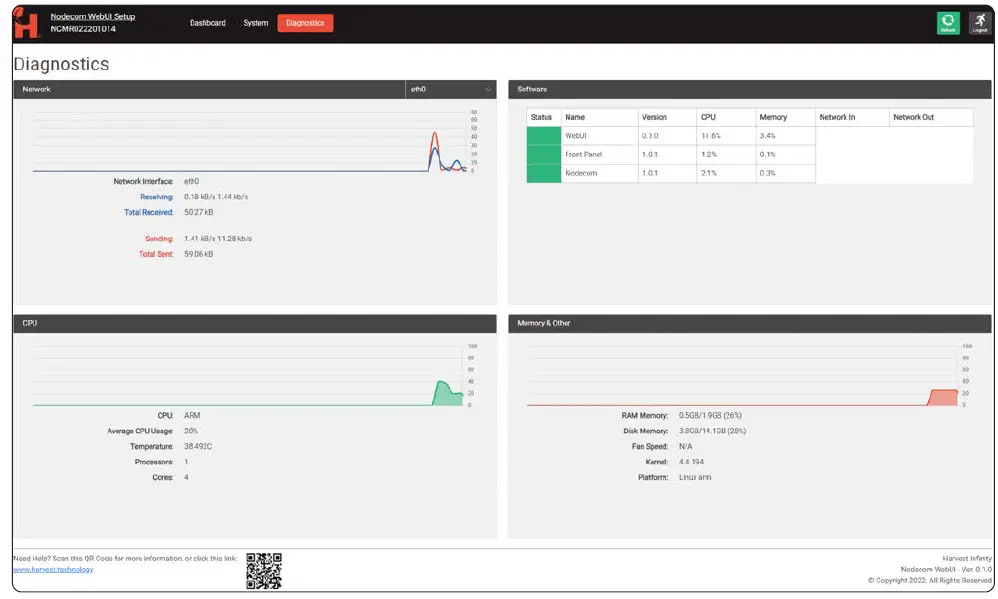This screenshot has height=599, width=998.
Task: Click the red Harvest logo icon
Action: (25, 24)
